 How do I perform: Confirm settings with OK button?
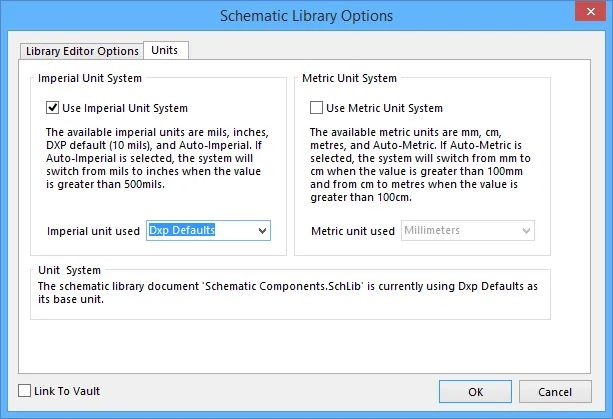pos(475,391)
